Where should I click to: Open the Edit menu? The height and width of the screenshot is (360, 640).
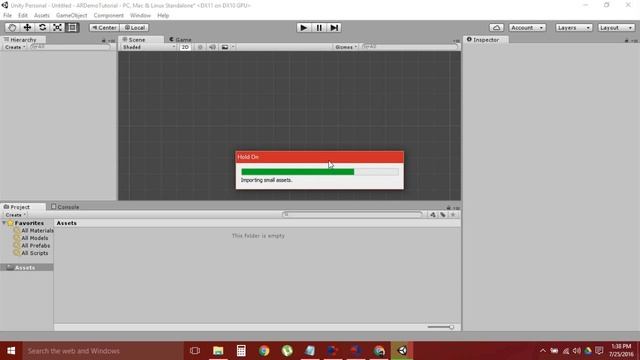point(23,16)
